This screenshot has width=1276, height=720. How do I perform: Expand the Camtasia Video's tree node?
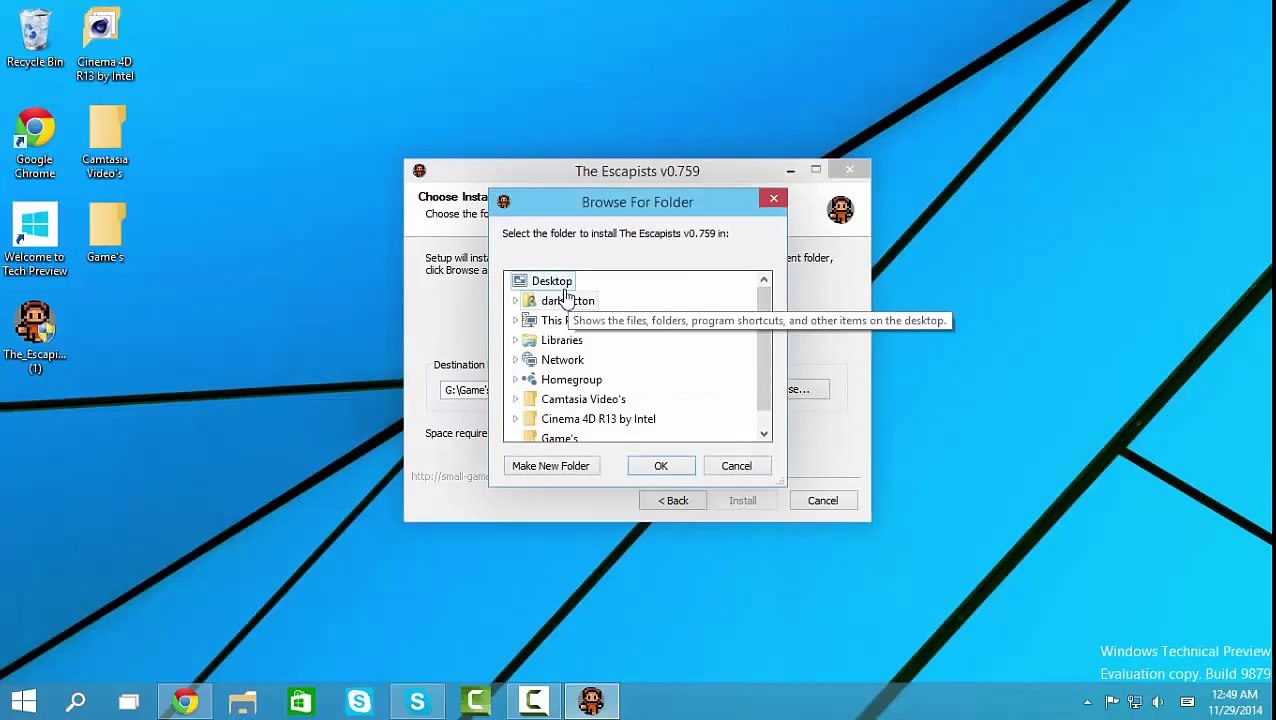tap(515, 399)
